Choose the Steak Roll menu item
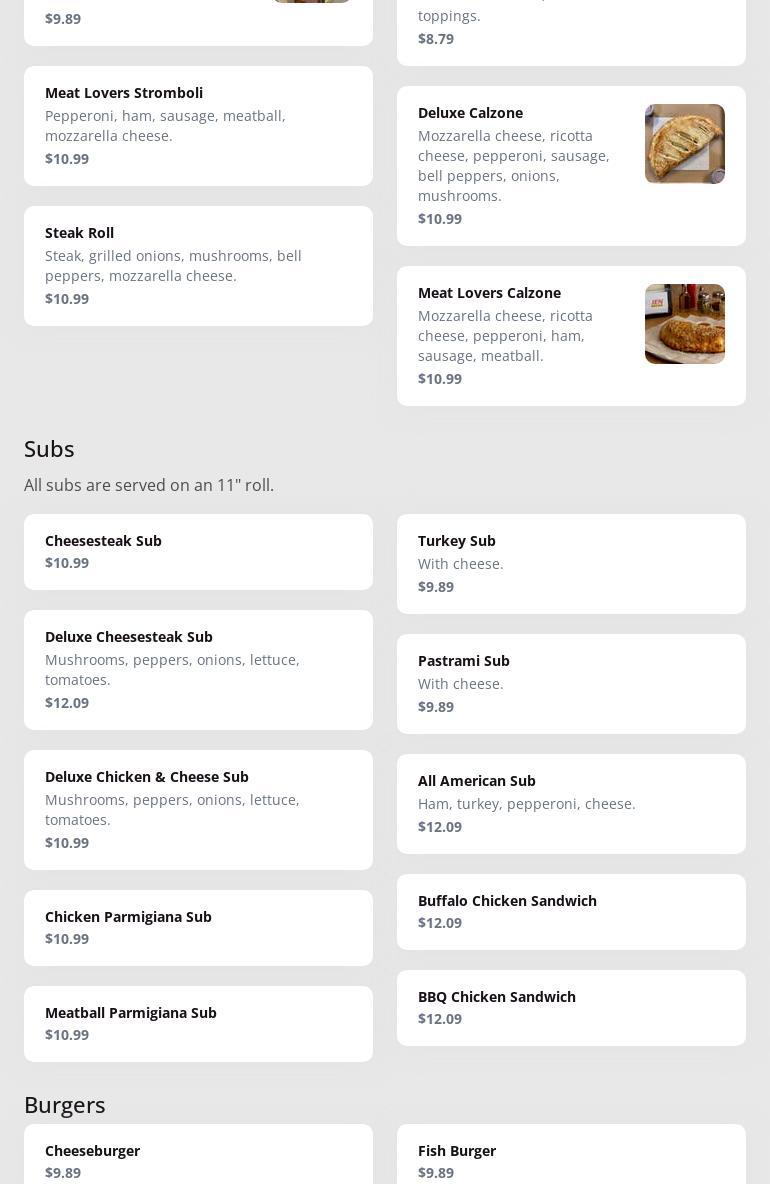This screenshot has width=770, height=1184. pos(198,266)
